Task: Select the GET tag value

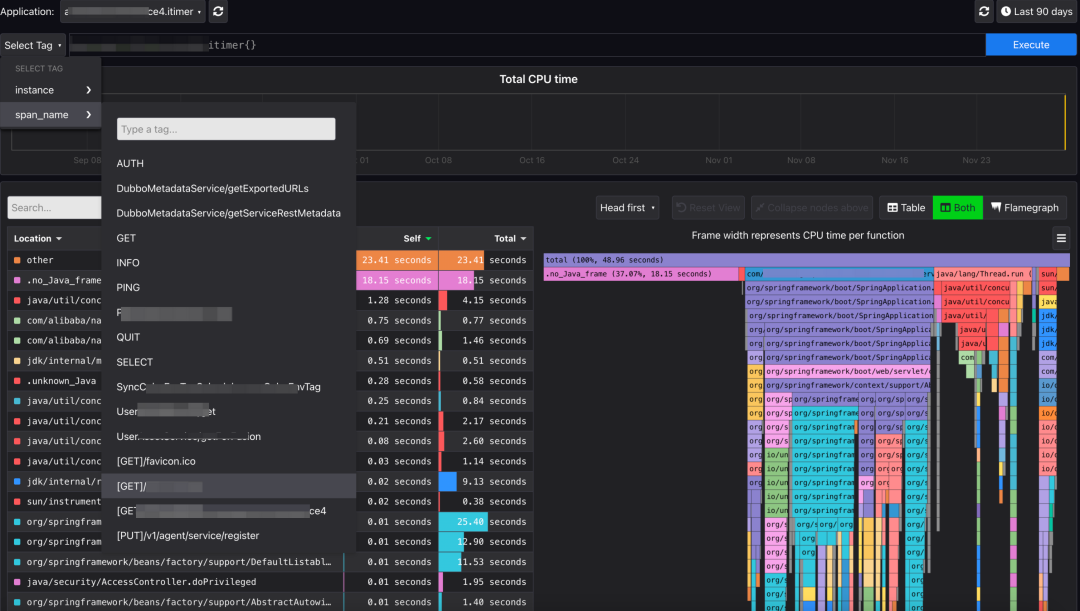Action: (229, 238)
